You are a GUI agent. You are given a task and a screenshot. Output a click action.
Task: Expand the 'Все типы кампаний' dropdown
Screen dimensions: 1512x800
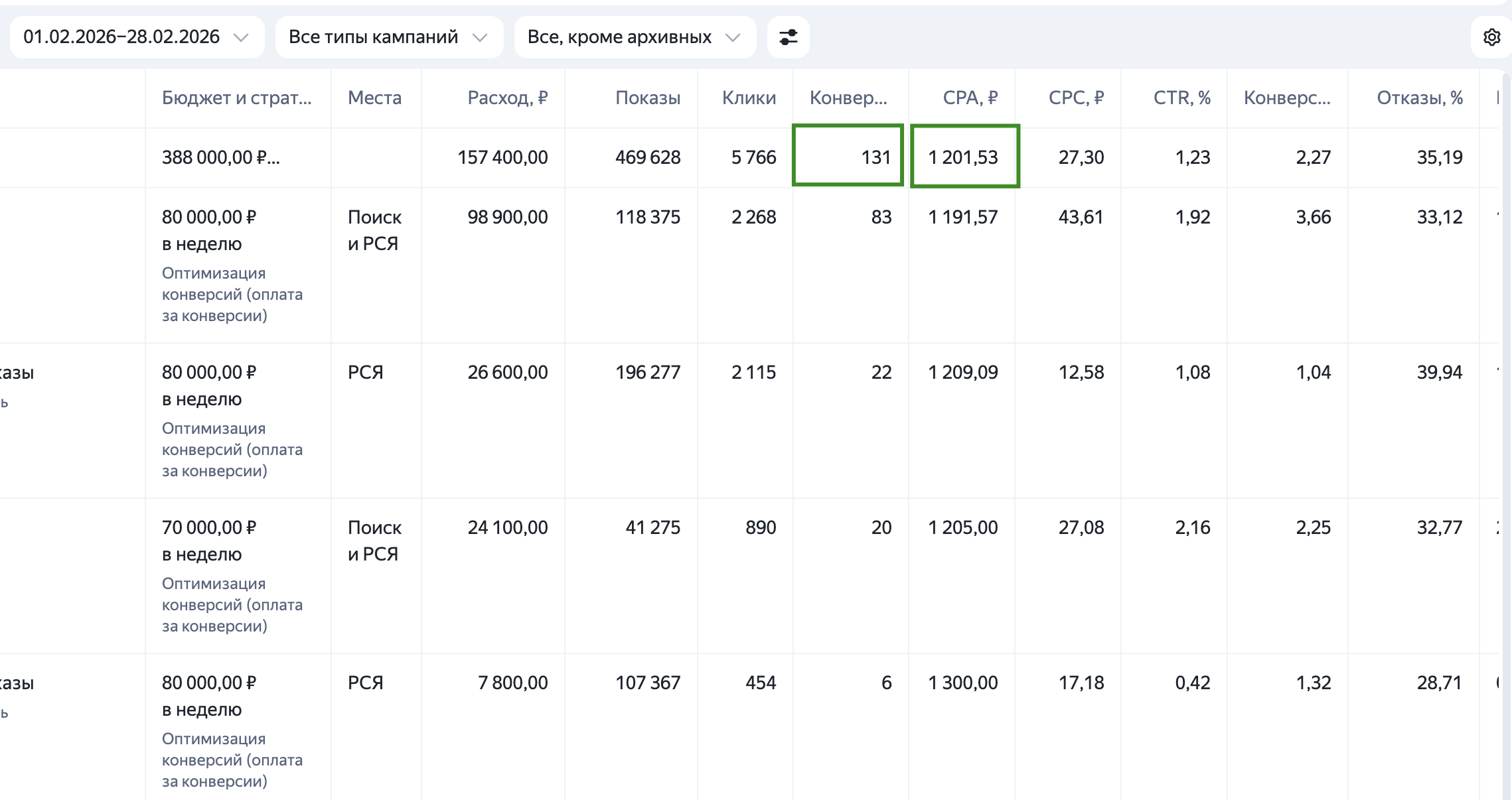(x=389, y=37)
